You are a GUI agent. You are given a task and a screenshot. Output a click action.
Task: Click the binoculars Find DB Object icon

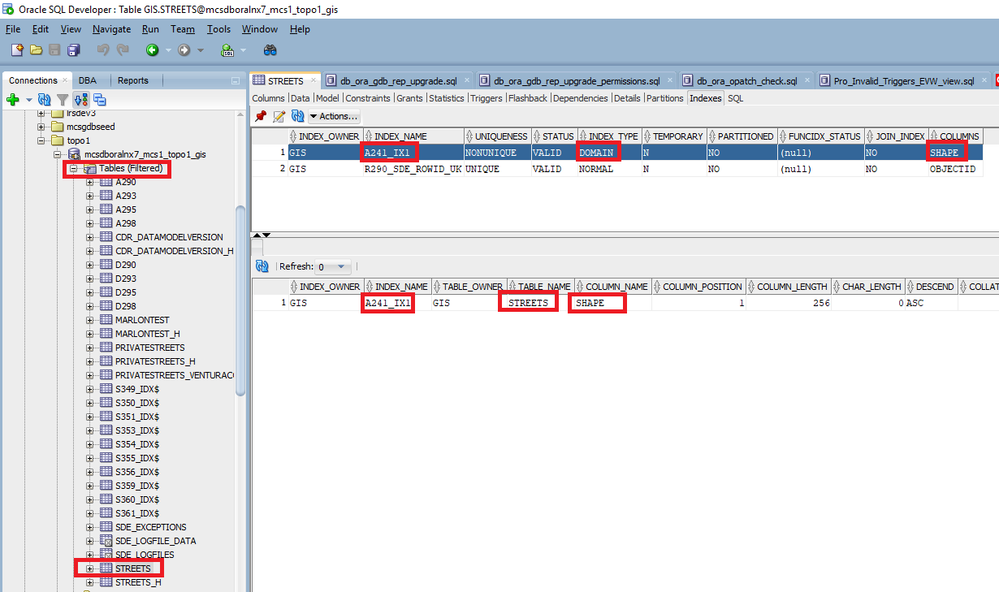(x=270, y=50)
